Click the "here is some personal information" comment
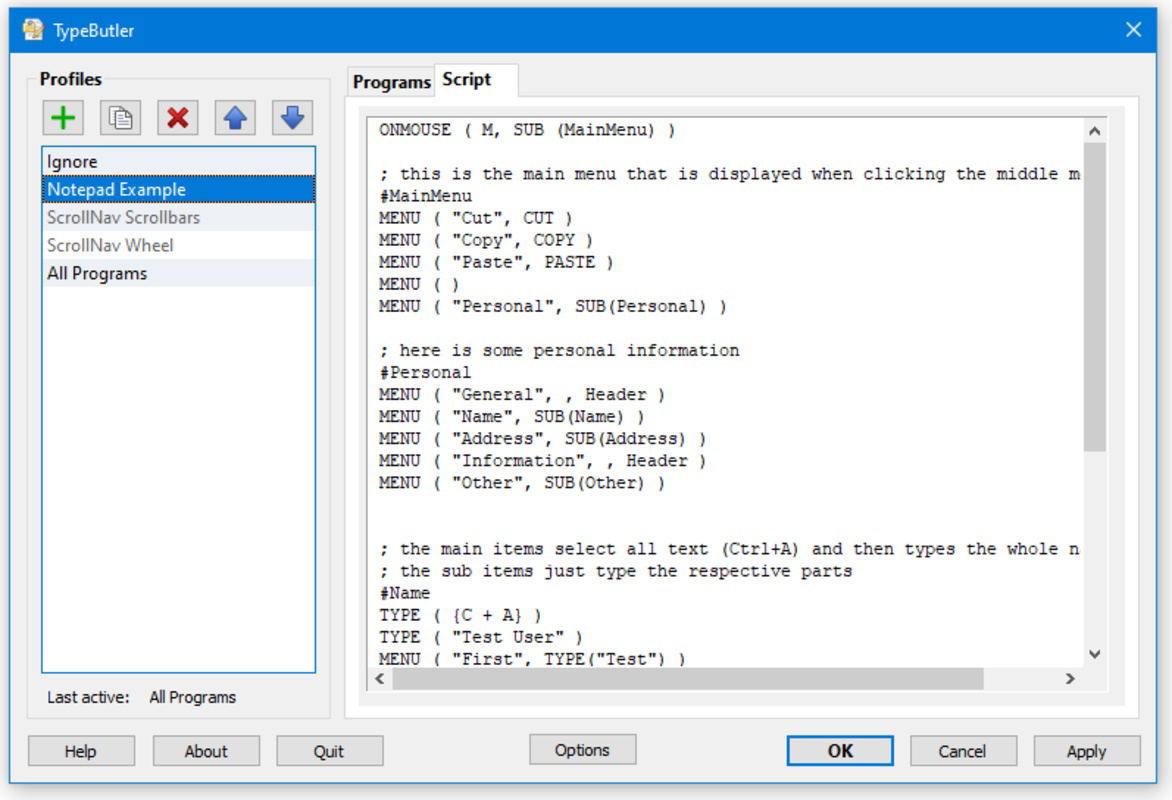1172x800 pixels. pos(559,351)
